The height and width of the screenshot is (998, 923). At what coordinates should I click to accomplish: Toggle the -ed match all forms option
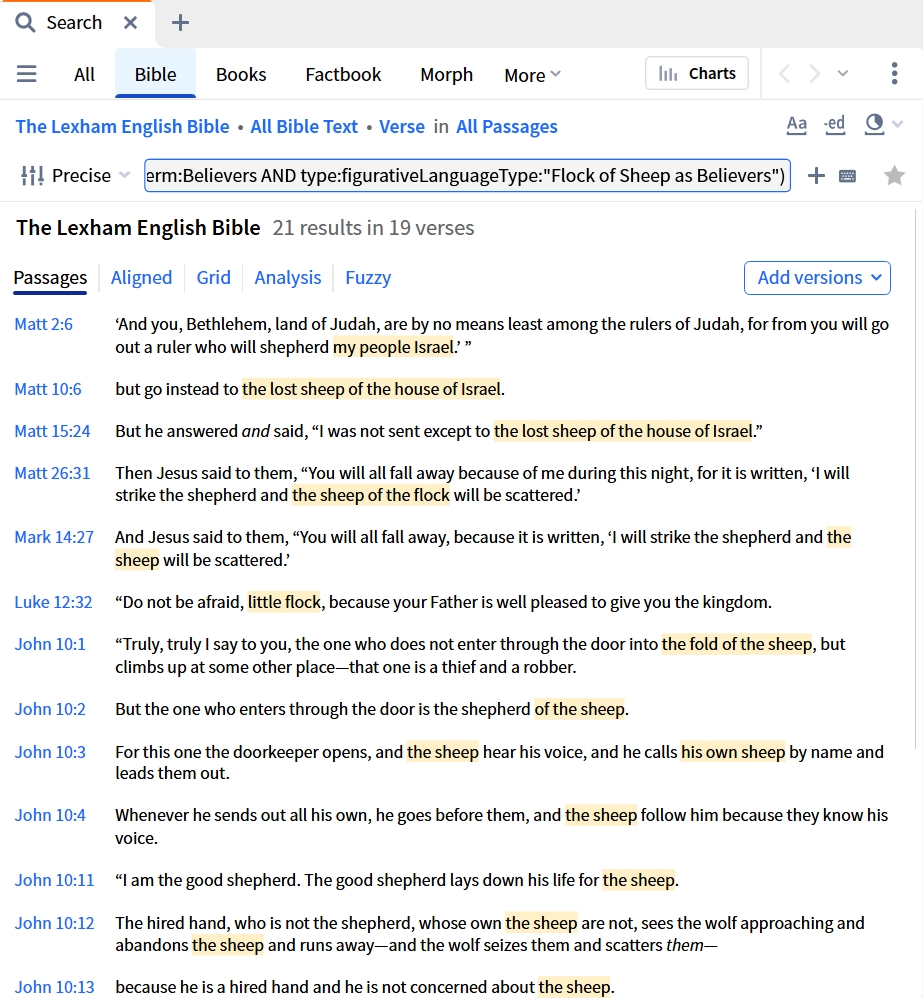coord(835,125)
